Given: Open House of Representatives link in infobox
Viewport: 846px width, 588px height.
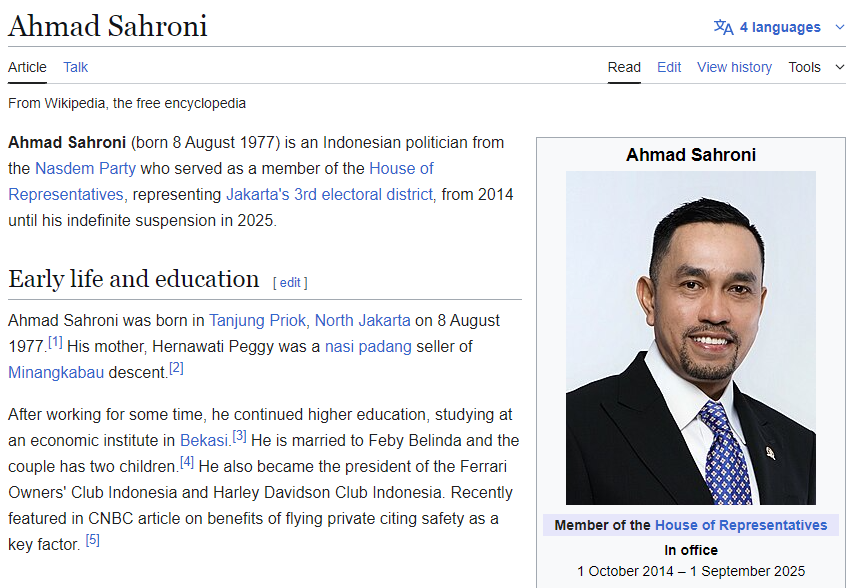Looking at the screenshot, I should (741, 525).
